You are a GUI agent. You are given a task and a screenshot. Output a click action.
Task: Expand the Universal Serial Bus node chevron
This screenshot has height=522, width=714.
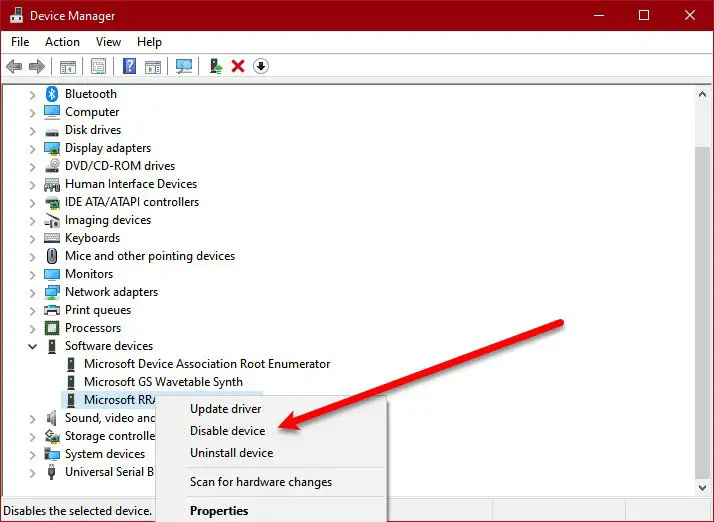[x=32, y=473]
